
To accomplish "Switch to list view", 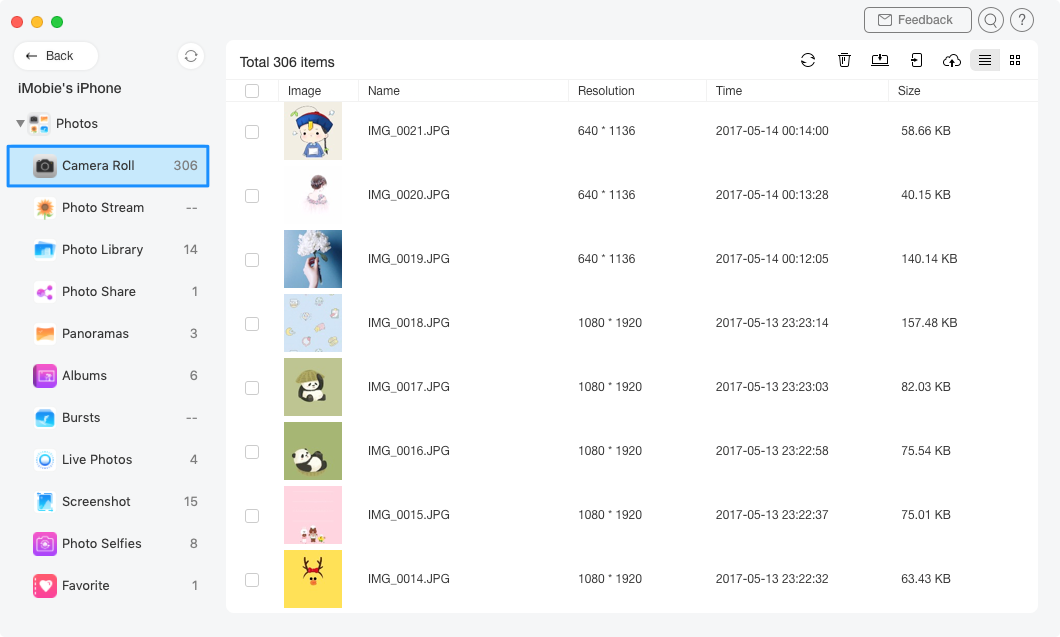I will 985,61.
